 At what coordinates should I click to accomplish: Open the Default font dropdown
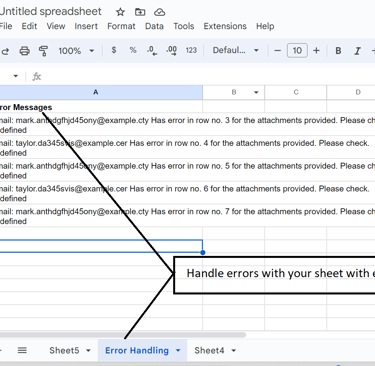(x=236, y=50)
